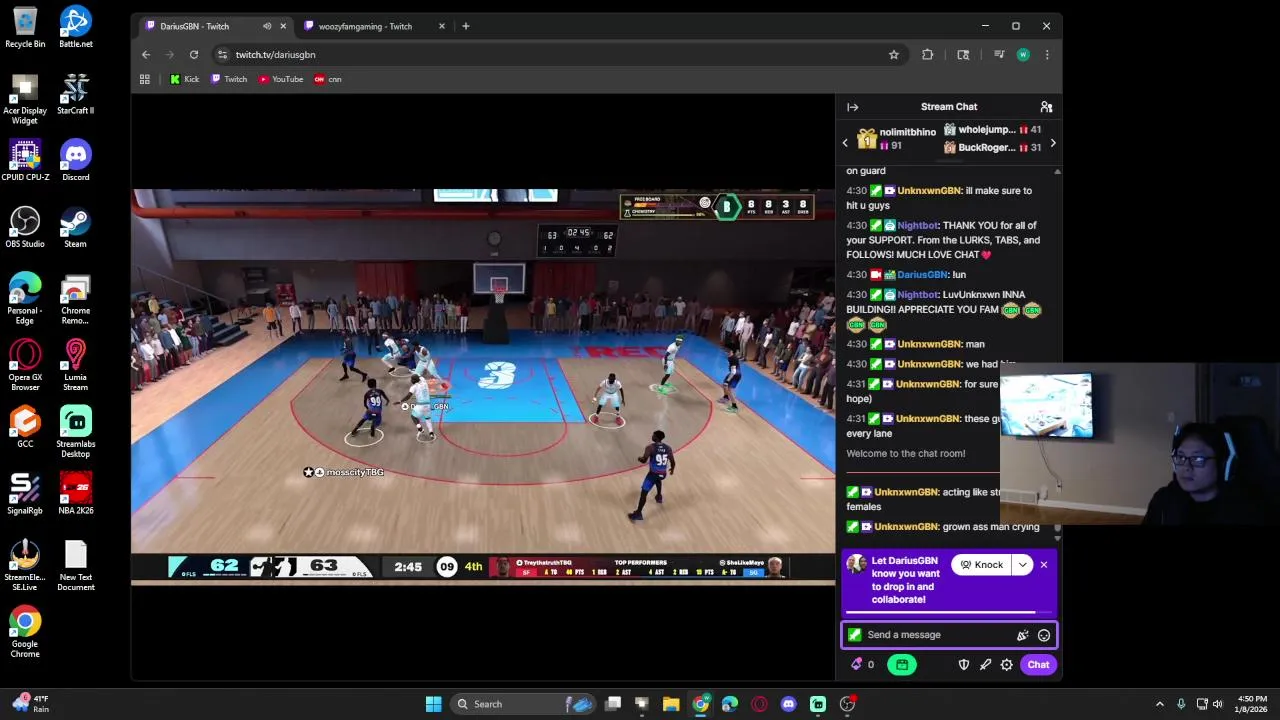Open Chrome extensions puzzle icon
Image resolution: width=1280 pixels, height=720 pixels.
tap(928, 55)
